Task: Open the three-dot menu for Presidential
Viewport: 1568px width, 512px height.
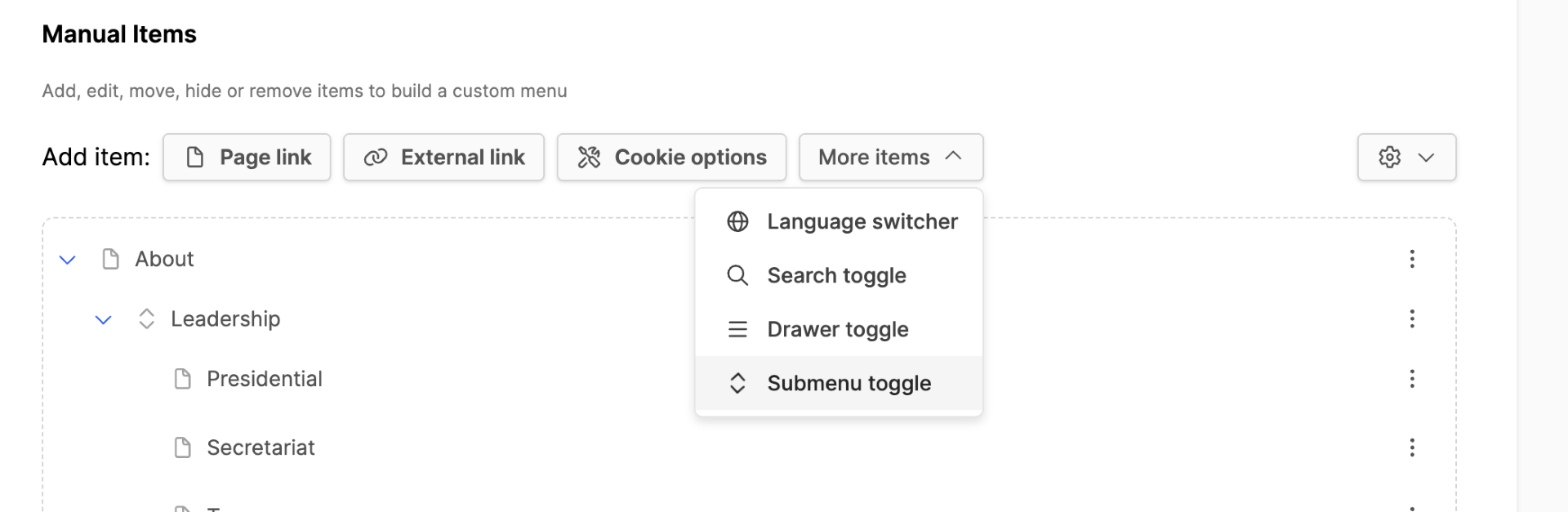Action: 1411,379
